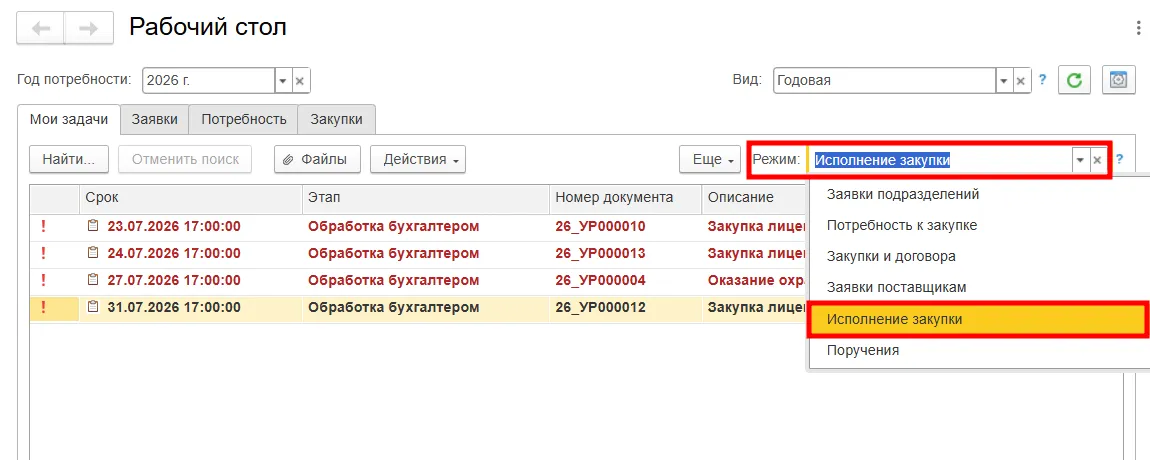Click document number 26_УР000012
This screenshot has height=460, width=1150.
(600, 307)
